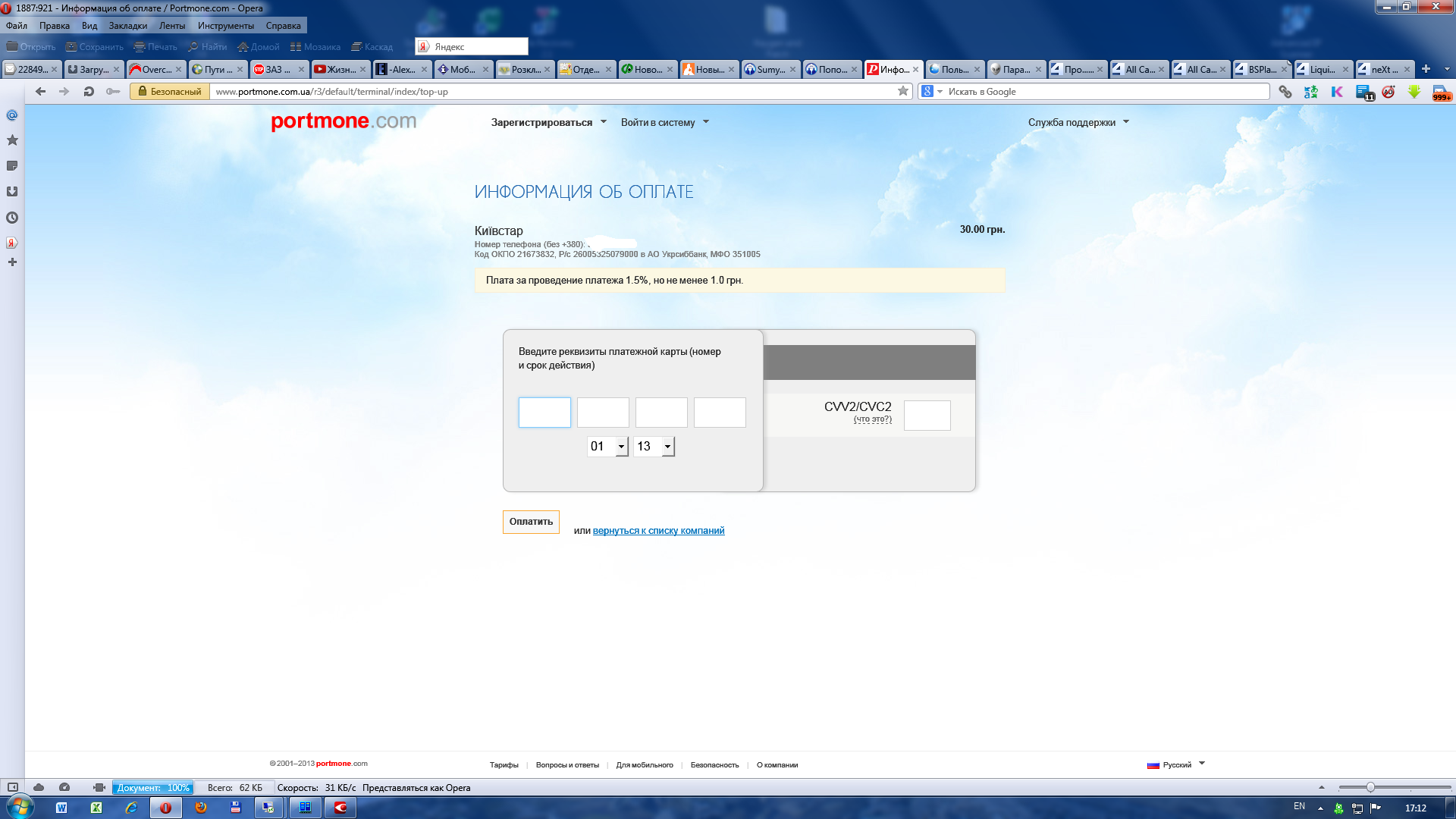The height and width of the screenshot is (819, 1456).
Task: Click Opera Turbo speedometer icon in status bar
Action: click(x=64, y=787)
